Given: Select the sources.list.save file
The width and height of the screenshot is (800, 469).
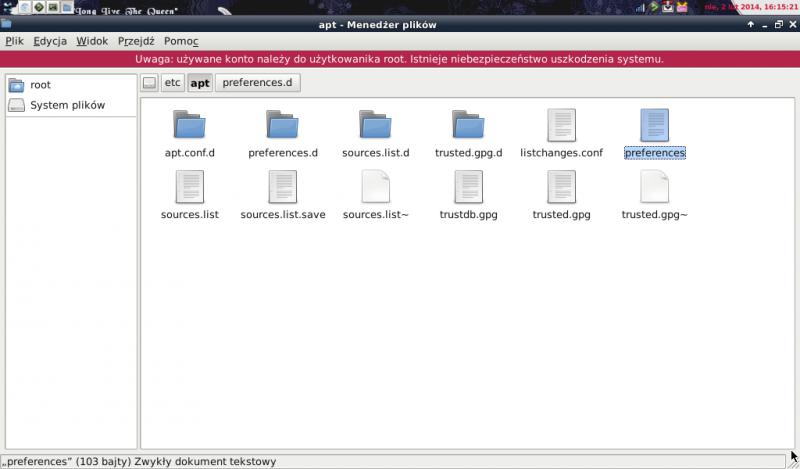Looking at the screenshot, I should (282, 188).
